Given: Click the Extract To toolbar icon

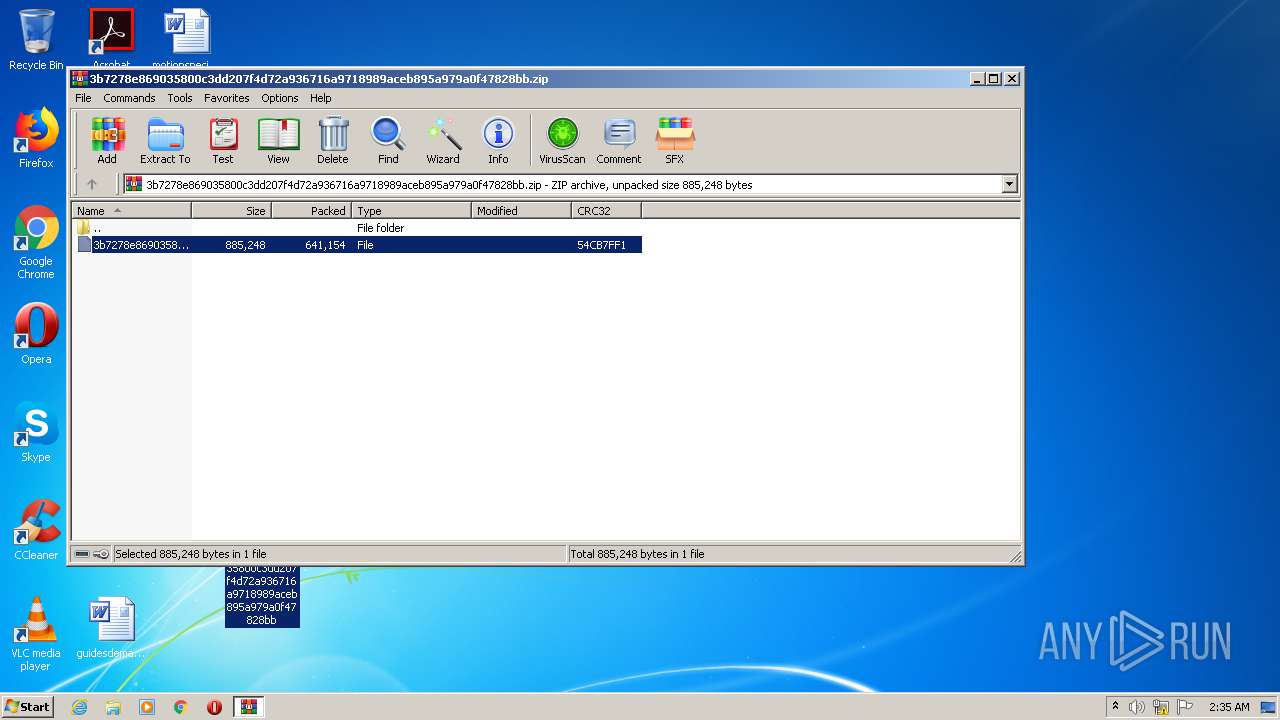Looking at the screenshot, I should click(x=165, y=140).
